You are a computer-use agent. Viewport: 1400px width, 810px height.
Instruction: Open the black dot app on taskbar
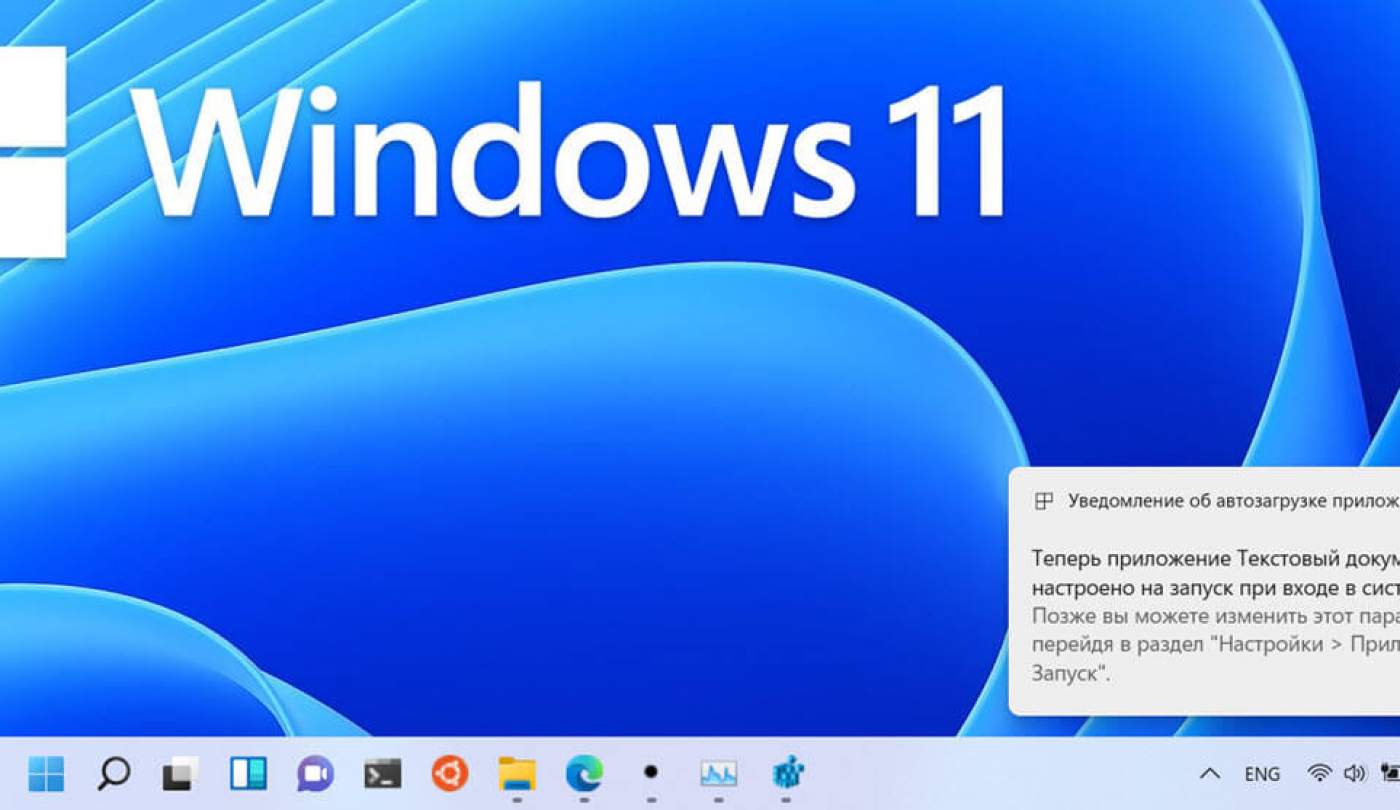(x=651, y=772)
